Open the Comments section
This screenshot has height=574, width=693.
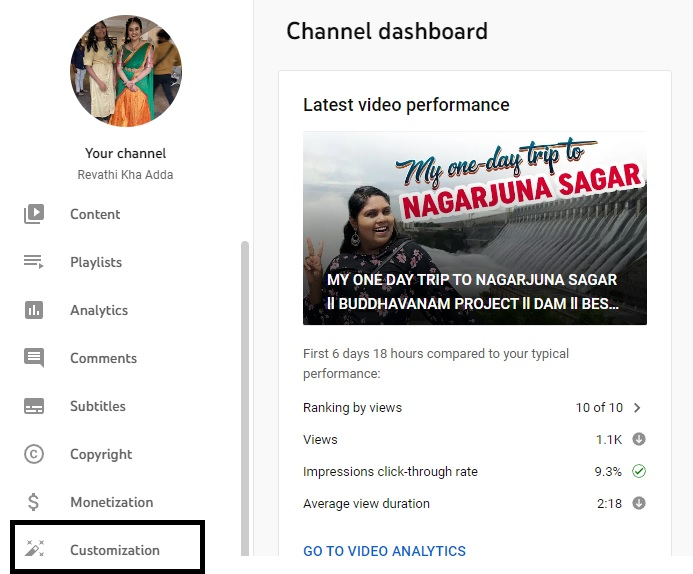click(x=103, y=358)
